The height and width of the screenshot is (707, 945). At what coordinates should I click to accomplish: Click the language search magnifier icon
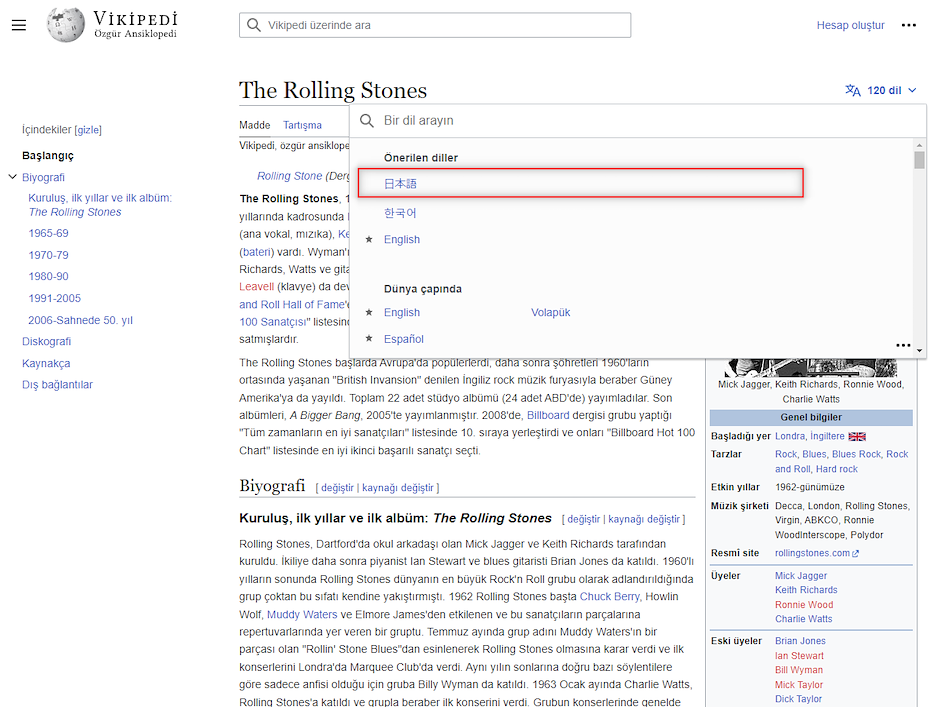[367, 121]
